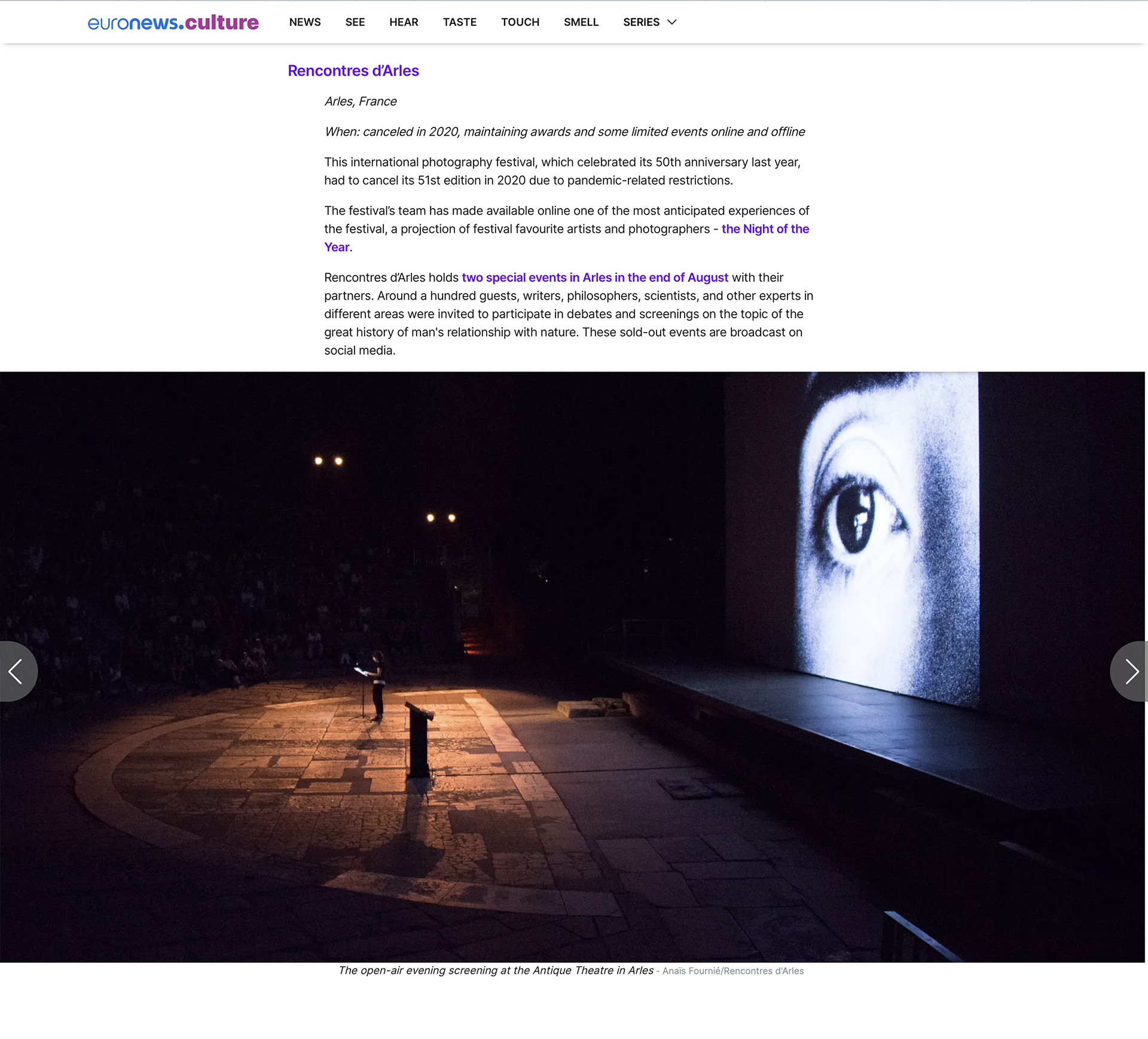This screenshot has height=1039, width=1148.
Task: Open the euronews.culture logo homepage
Action: 173,22
